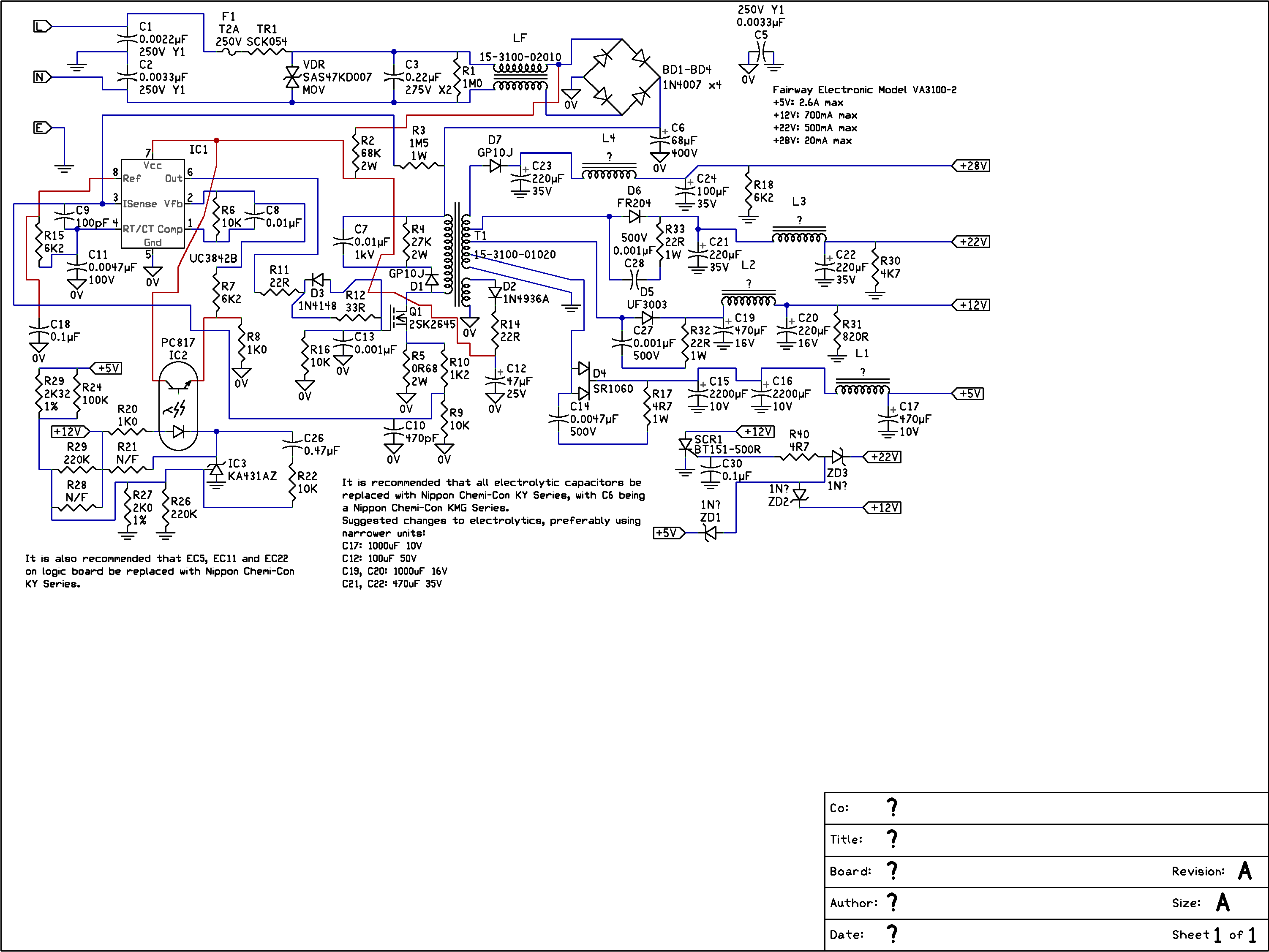Select the IC3 KA431AZ shunt regulator
The height and width of the screenshot is (952, 1269).
click(x=216, y=470)
